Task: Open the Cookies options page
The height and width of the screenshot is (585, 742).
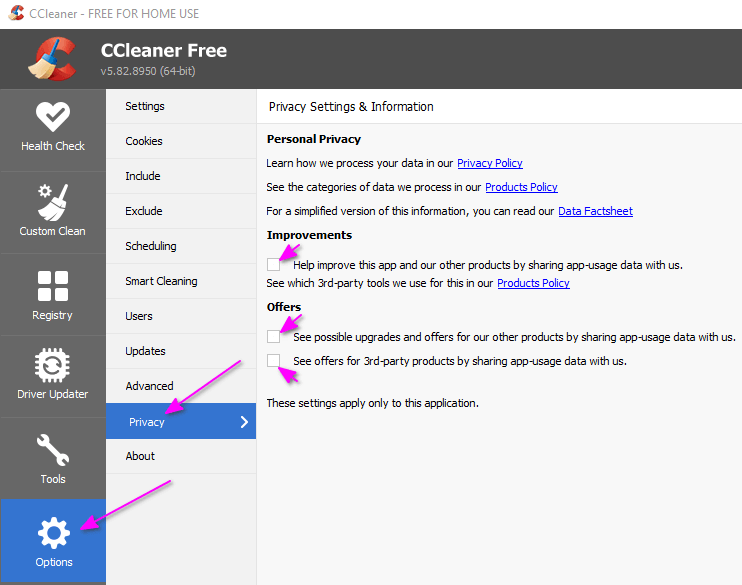Action: [x=181, y=141]
